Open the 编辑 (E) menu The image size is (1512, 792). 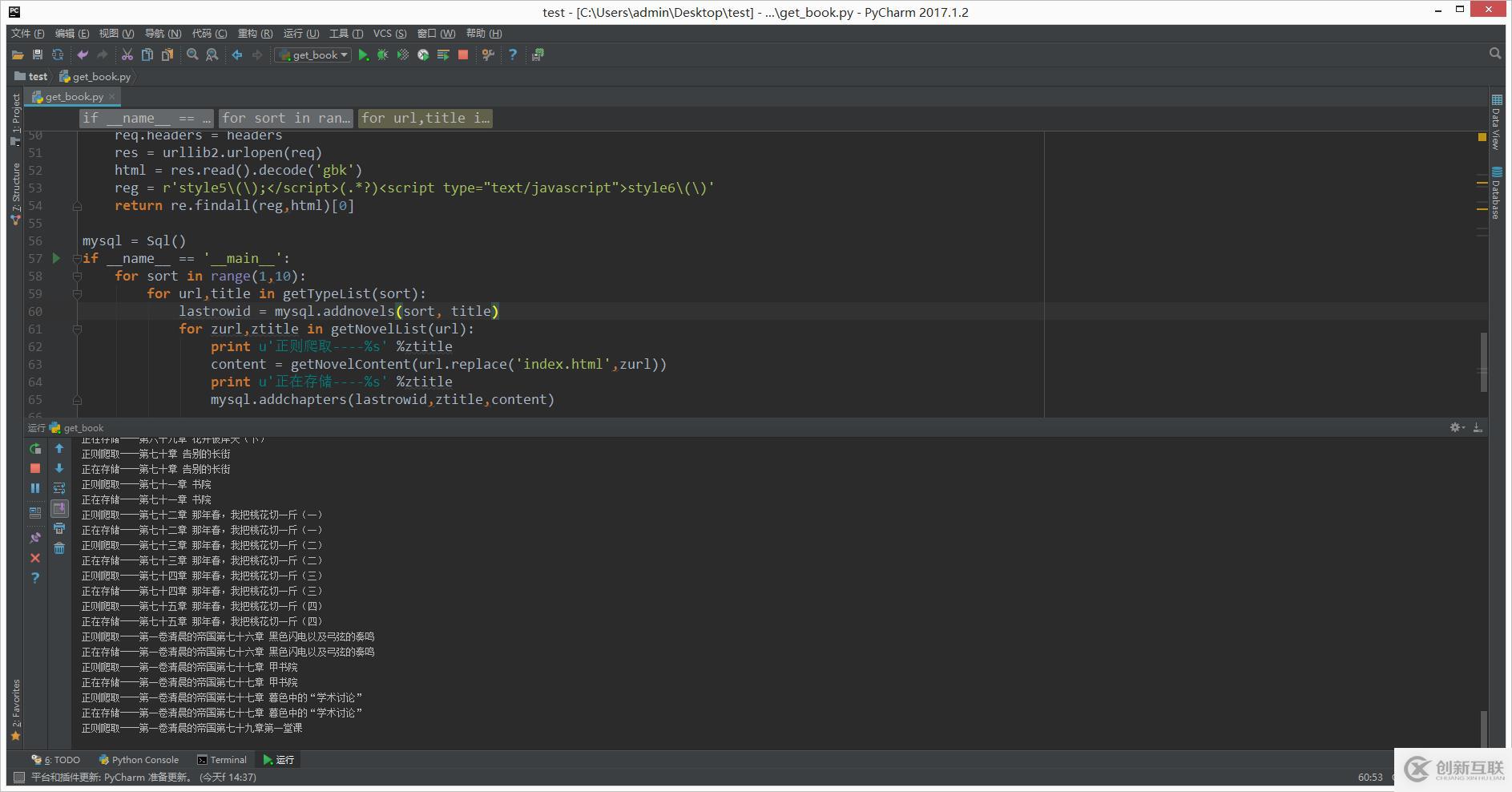pyautogui.click(x=72, y=33)
